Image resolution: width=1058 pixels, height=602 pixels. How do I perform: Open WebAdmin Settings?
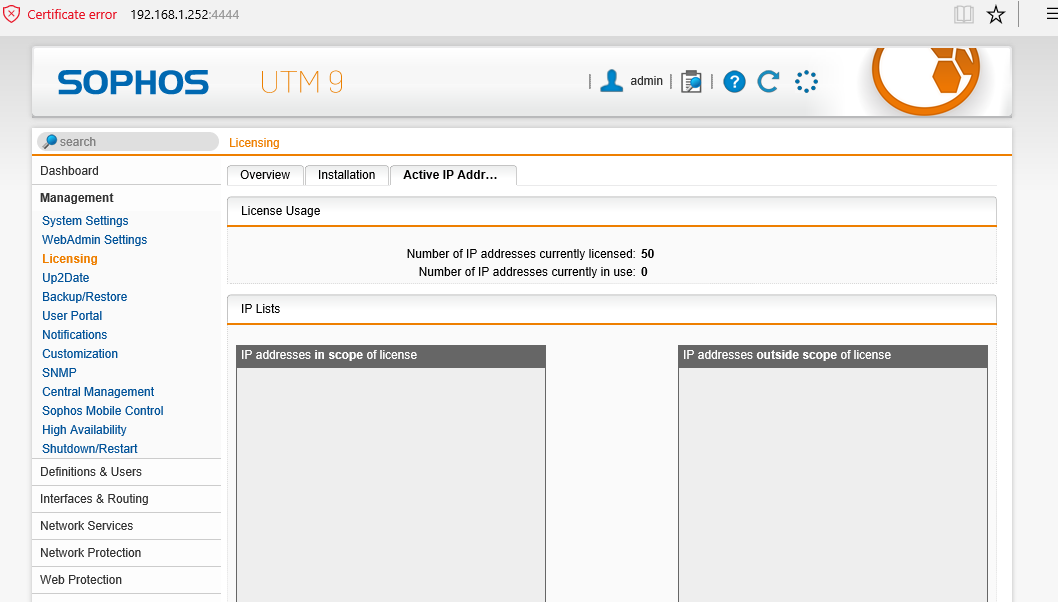click(94, 240)
